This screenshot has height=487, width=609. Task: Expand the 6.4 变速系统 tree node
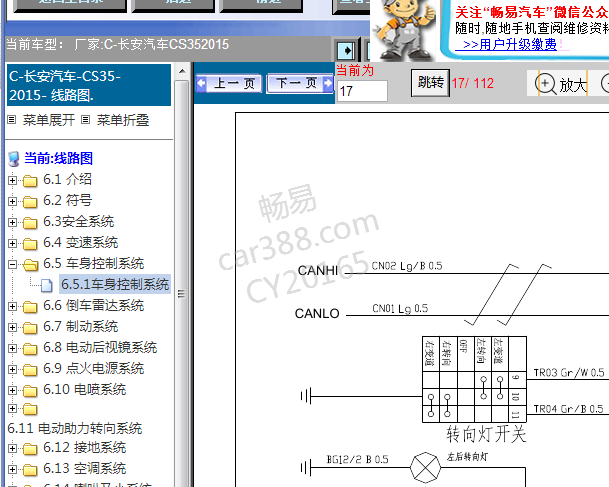point(12,244)
